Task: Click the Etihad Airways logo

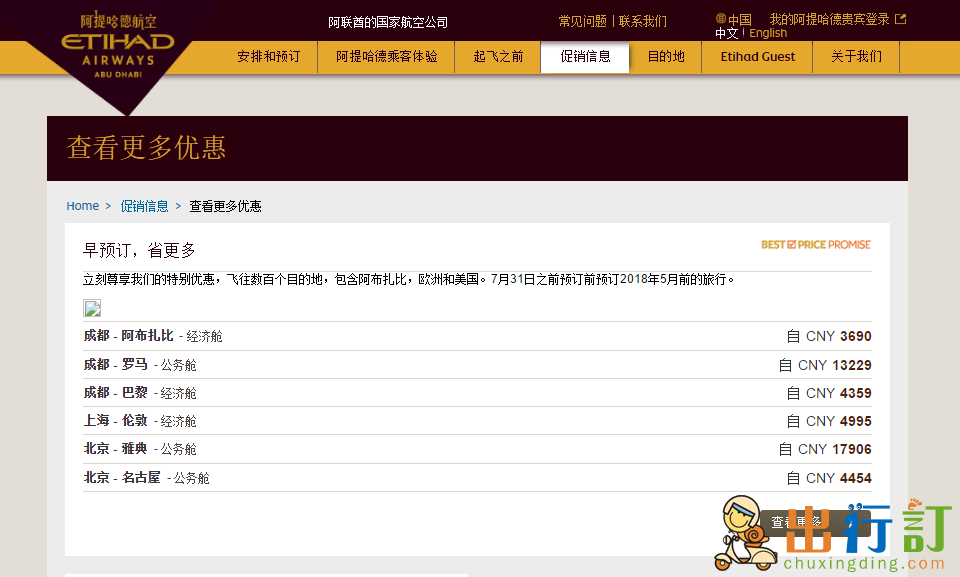Action: pos(118,46)
